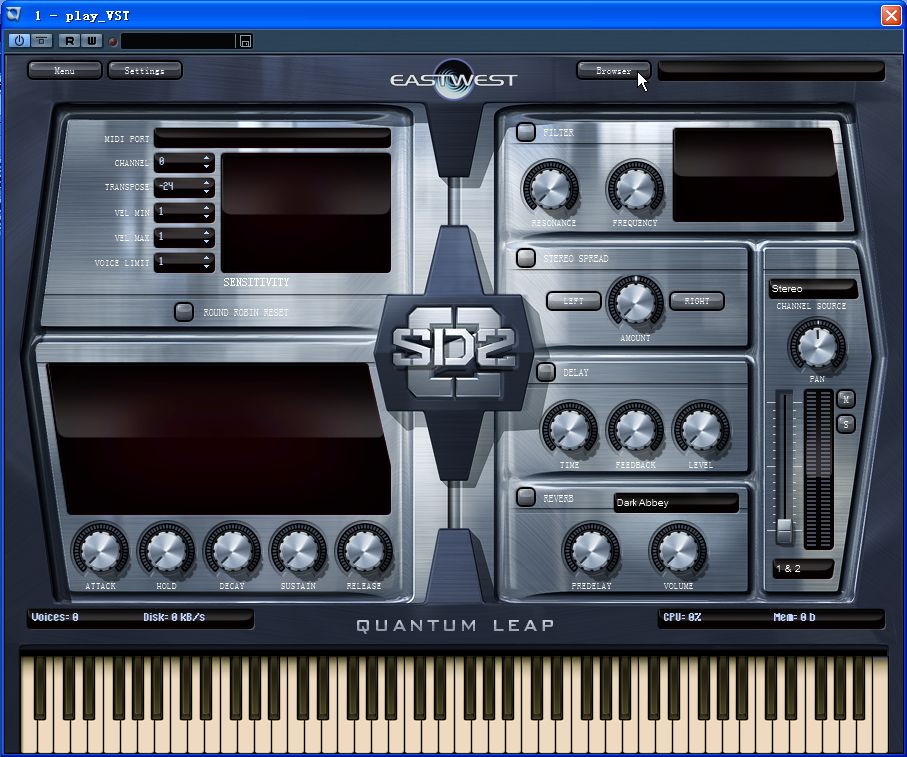Open the Menu button
Image resolution: width=907 pixels, height=757 pixels.
[x=64, y=71]
